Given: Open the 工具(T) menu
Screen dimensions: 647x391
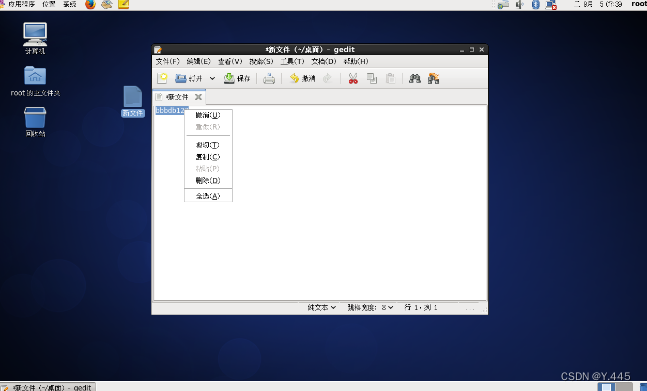Looking at the screenshot, I should point(293,61).
